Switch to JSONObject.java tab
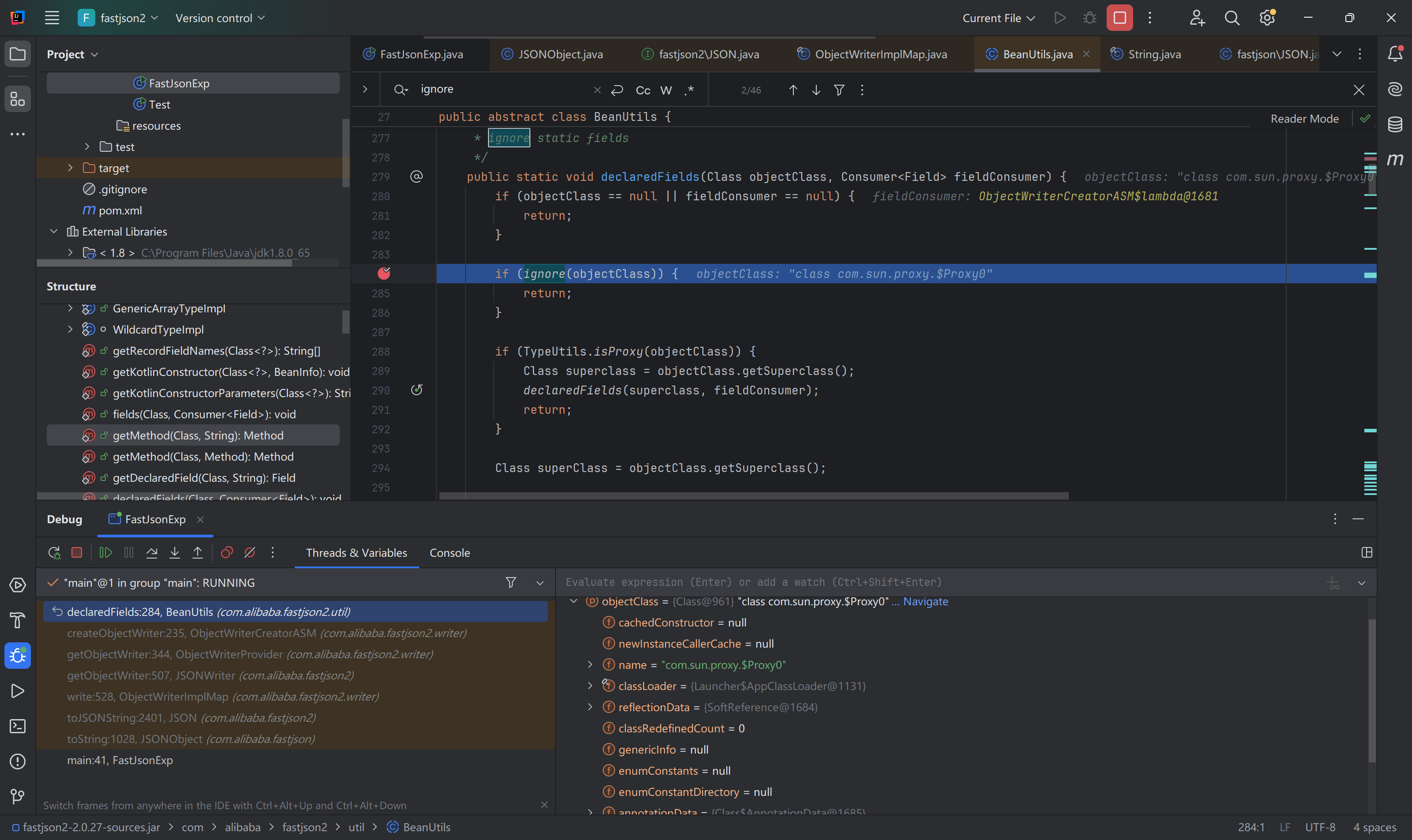 (x=552, y=54)
